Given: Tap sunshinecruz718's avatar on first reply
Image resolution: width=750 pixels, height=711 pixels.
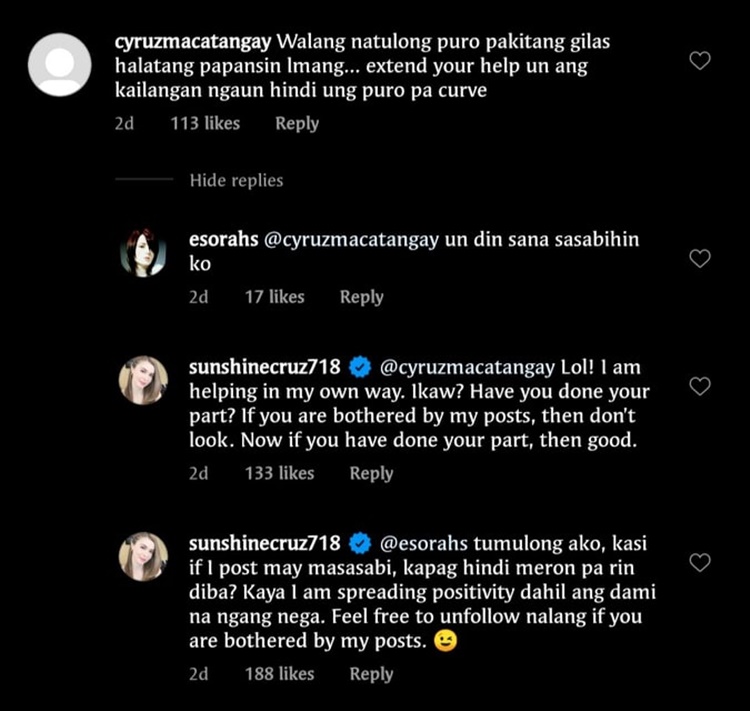Looking at the screenshot, I should 143,380.
